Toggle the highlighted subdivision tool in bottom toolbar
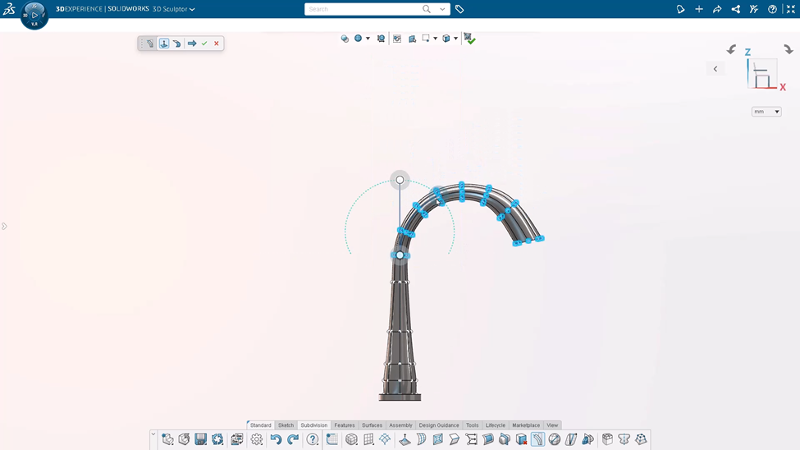Screen dimensions: 800x450 coord(538,439)
